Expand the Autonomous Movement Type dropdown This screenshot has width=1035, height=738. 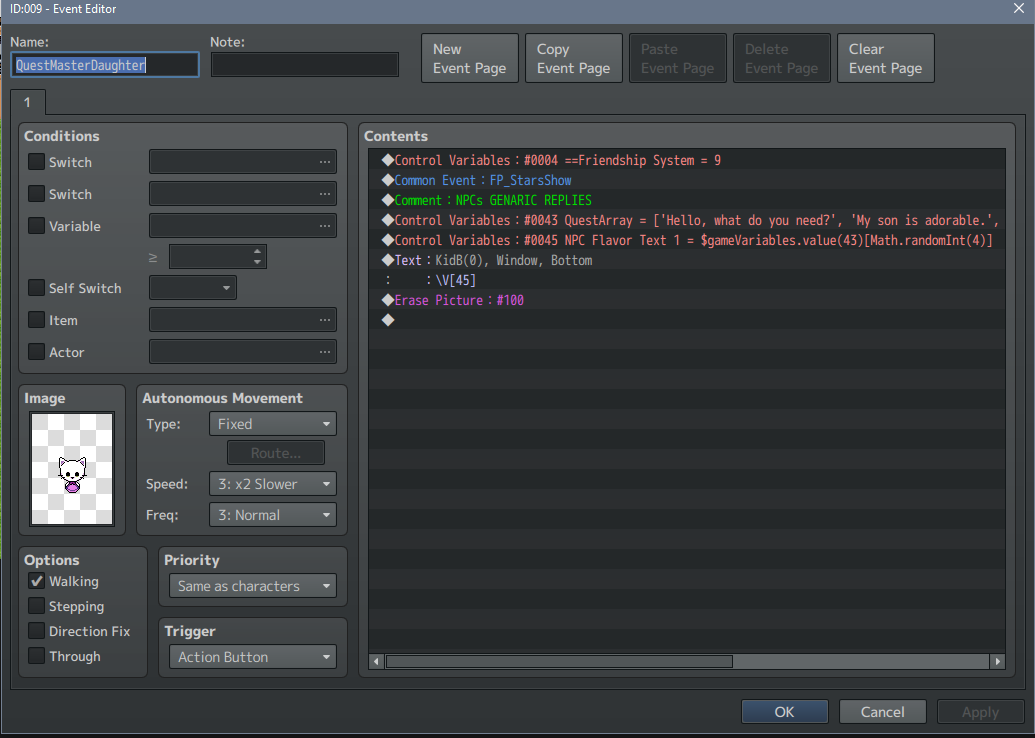pyautogui.click(x=272, y=424)
